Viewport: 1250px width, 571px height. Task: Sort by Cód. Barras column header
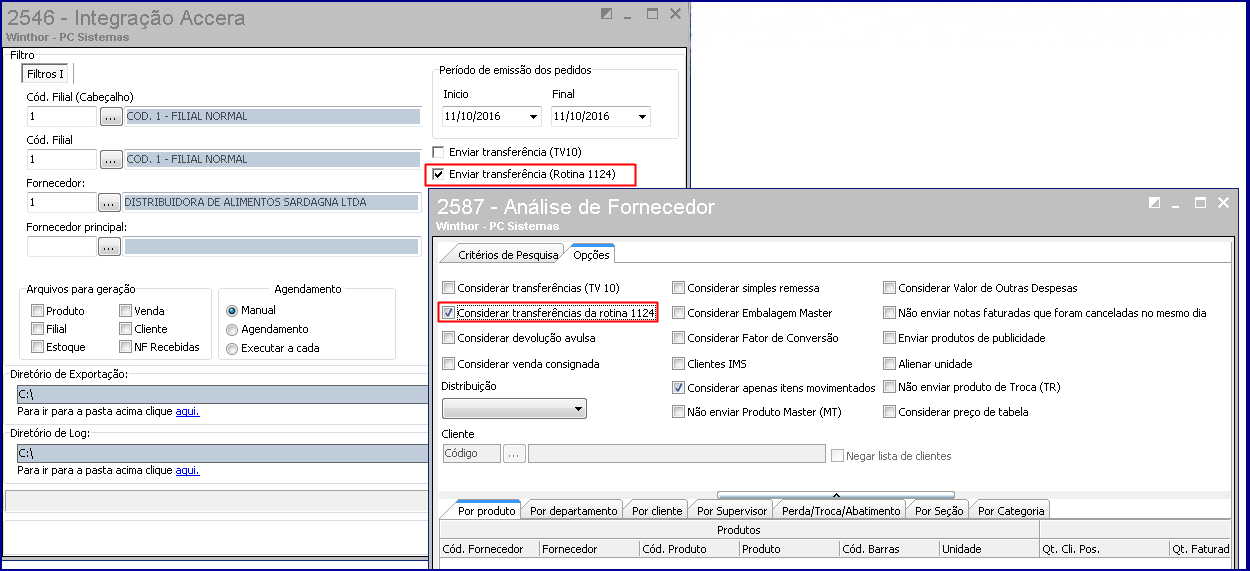[889, 549]
